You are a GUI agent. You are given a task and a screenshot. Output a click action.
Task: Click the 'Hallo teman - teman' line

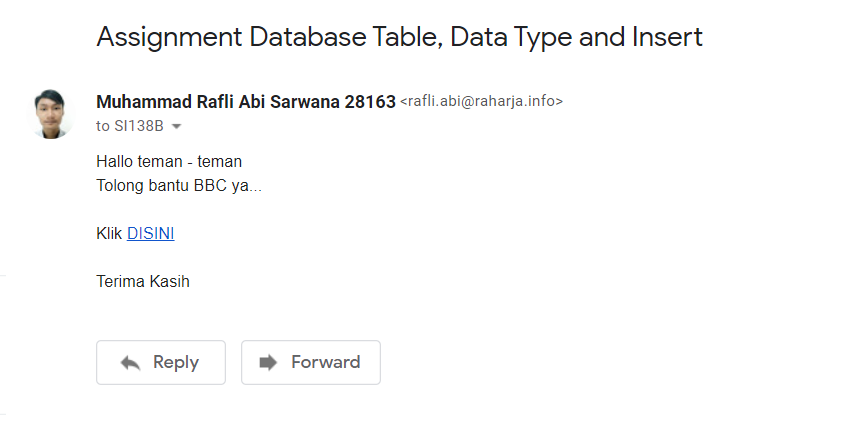pos(169,161)
